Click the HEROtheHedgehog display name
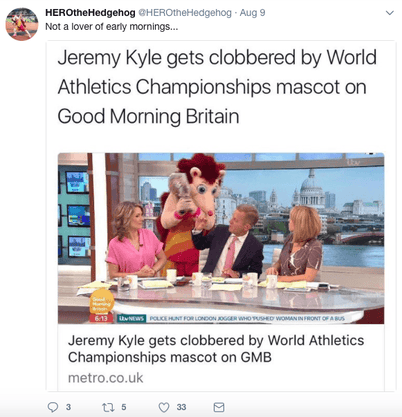The width and height of the screenshot is (402, 417). pyautogui.click(x=90, y=13)
